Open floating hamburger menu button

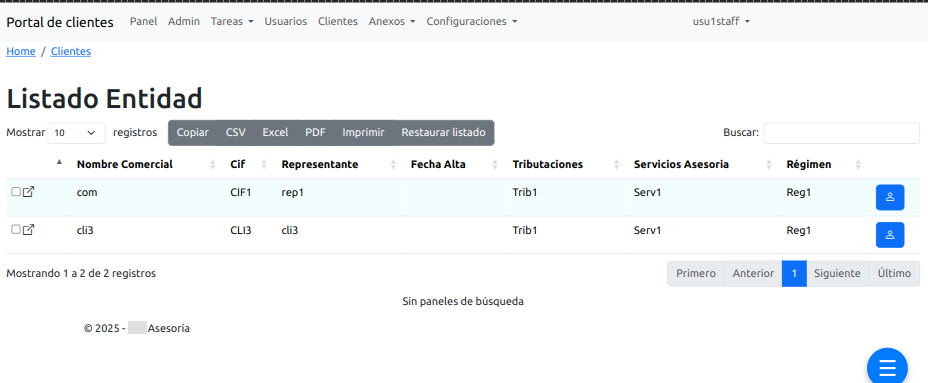click(x=887, y=368)
